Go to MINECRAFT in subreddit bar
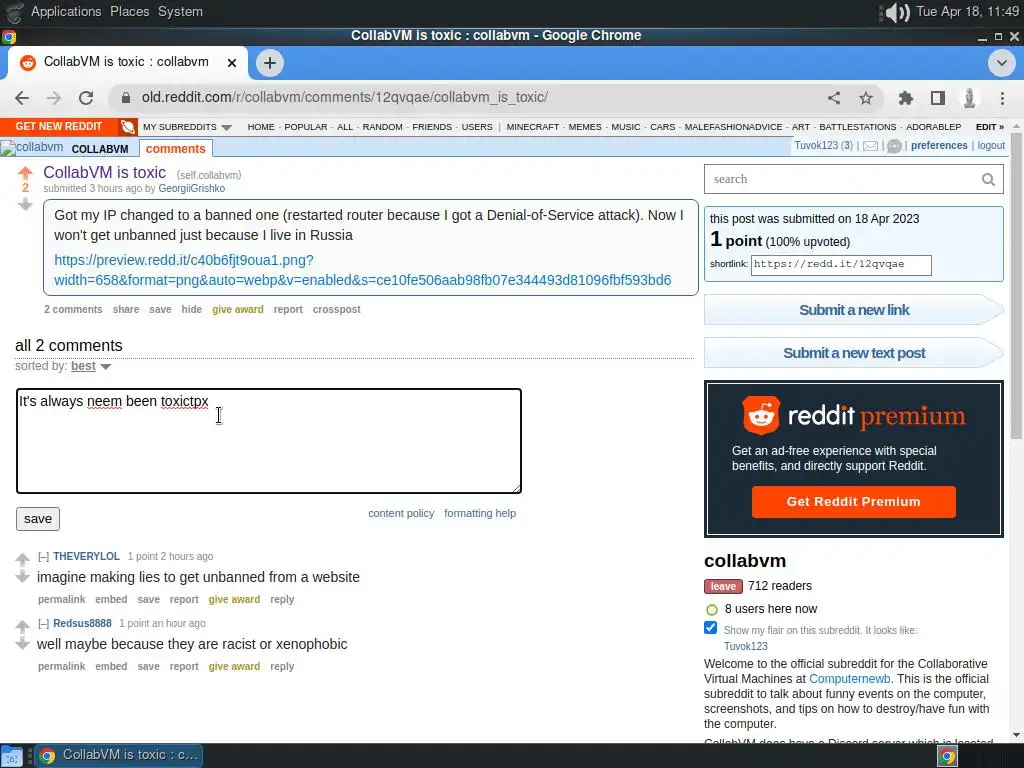Image resolution: width=1024 pixels, height=768 pixels. pyautogui.click(x=533, y=127)
